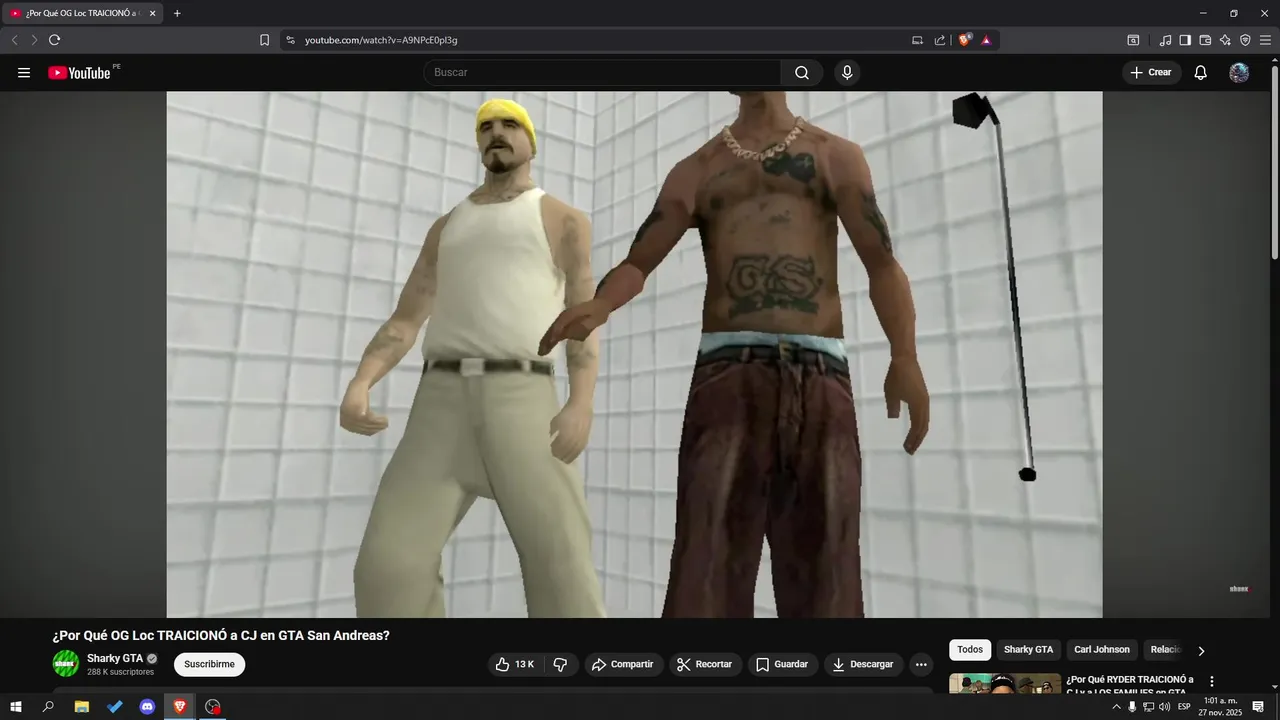1280x720 pixels.
Task: Open File Explorer from taskbar
Action: point(82,707)
